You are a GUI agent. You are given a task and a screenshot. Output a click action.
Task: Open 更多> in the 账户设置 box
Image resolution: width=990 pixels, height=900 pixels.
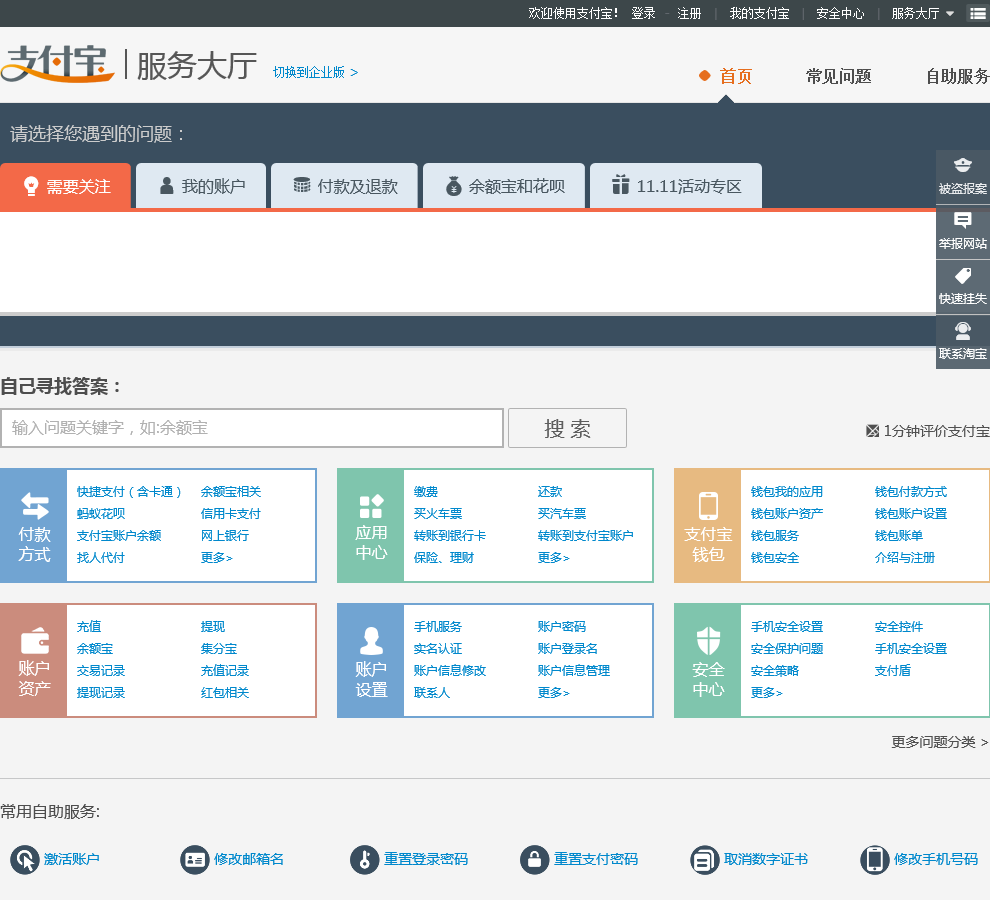(x=554, y=693)
